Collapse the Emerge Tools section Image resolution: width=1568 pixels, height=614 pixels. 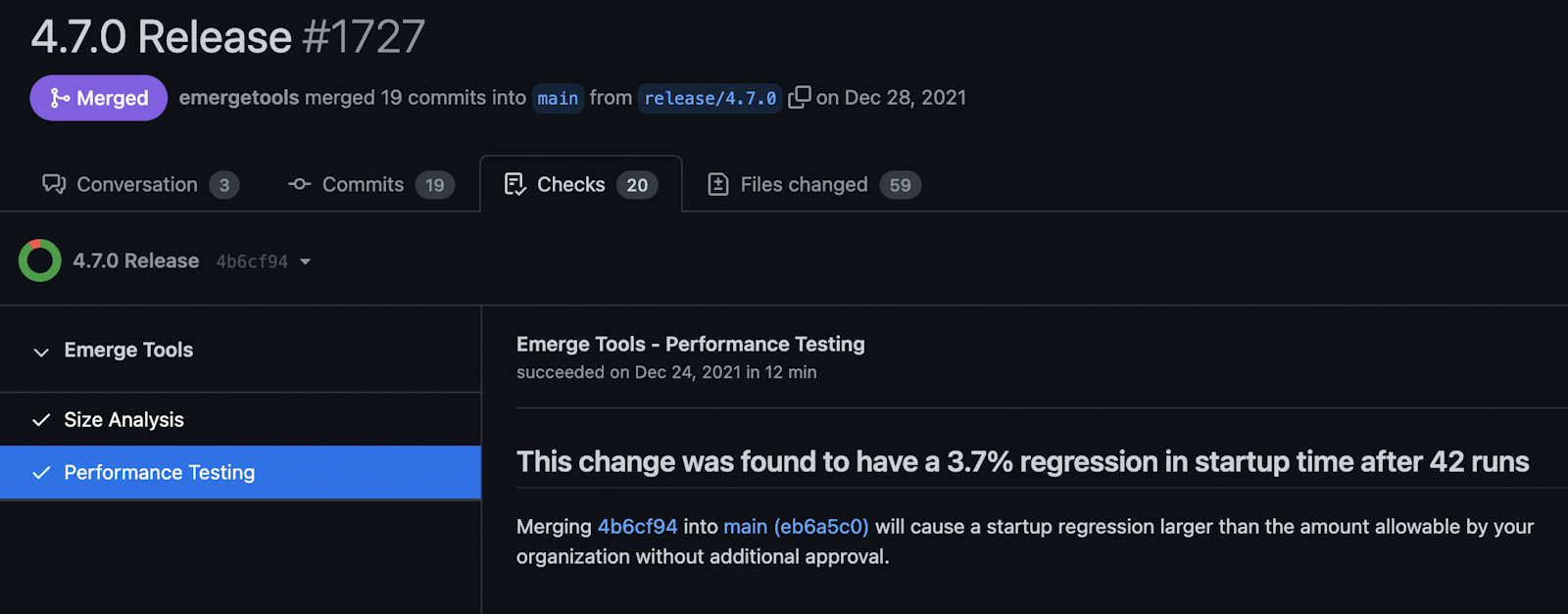point(40,351)
